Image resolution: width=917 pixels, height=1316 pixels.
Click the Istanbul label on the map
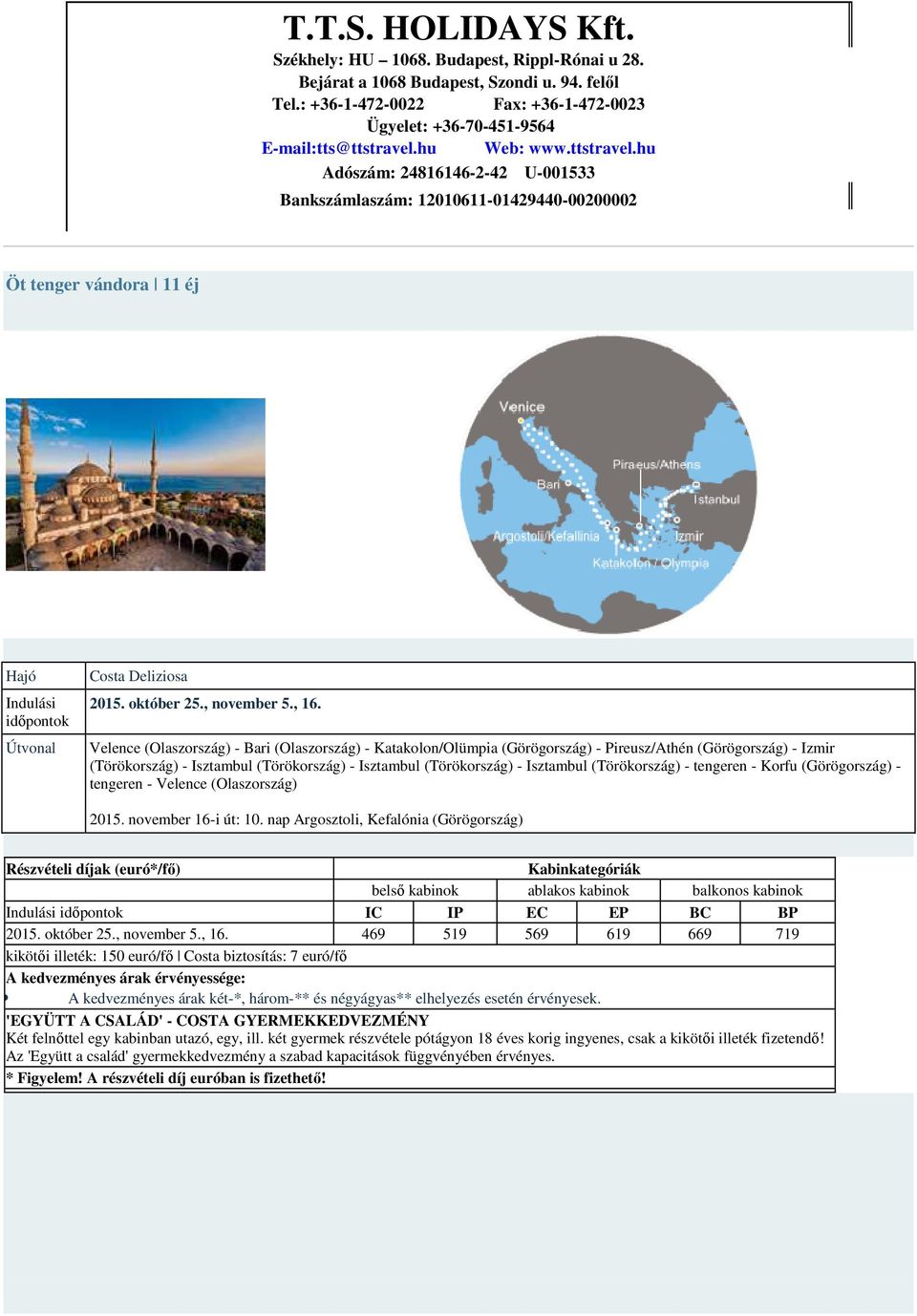(716, 499)
